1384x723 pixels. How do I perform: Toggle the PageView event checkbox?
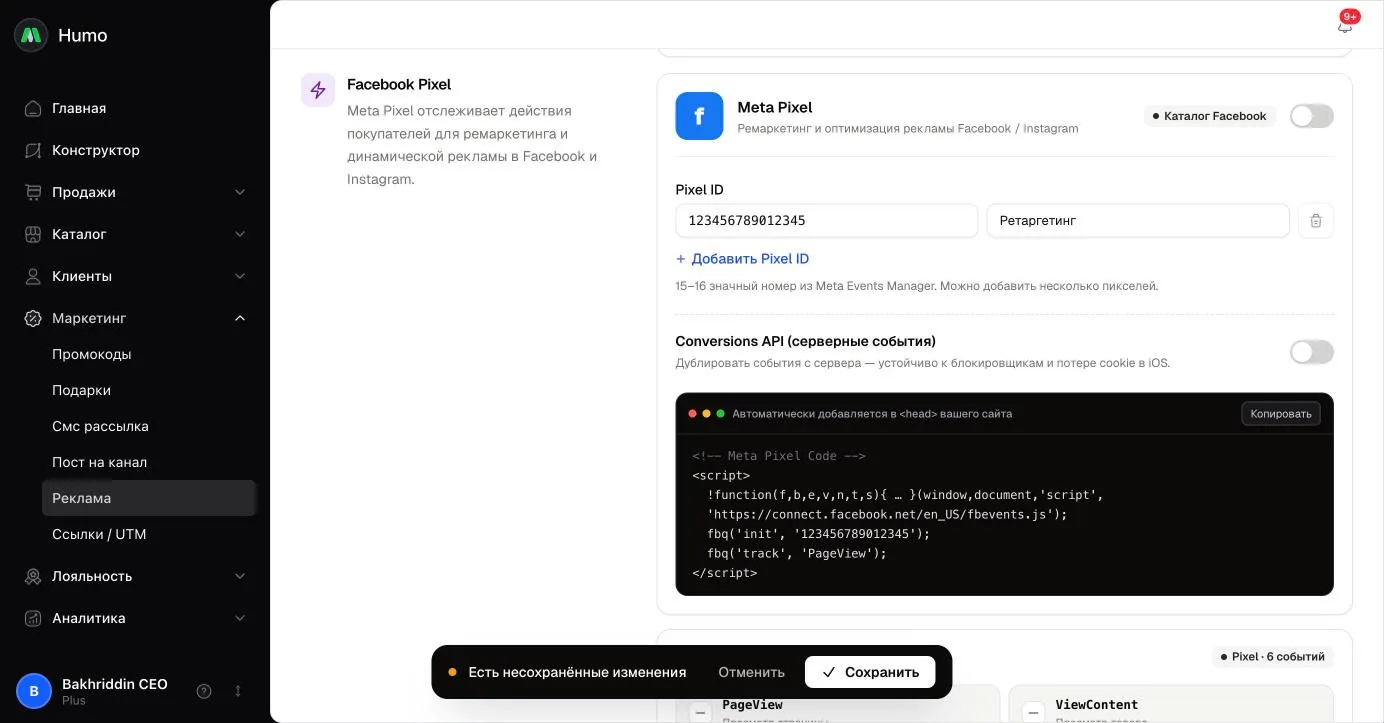701,713
